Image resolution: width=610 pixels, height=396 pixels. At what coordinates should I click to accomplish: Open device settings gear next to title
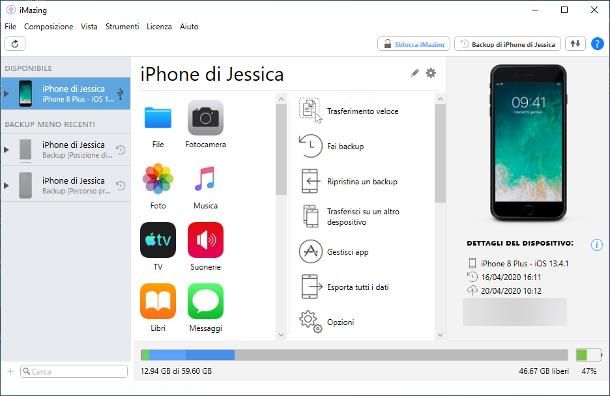pos(431,73)
